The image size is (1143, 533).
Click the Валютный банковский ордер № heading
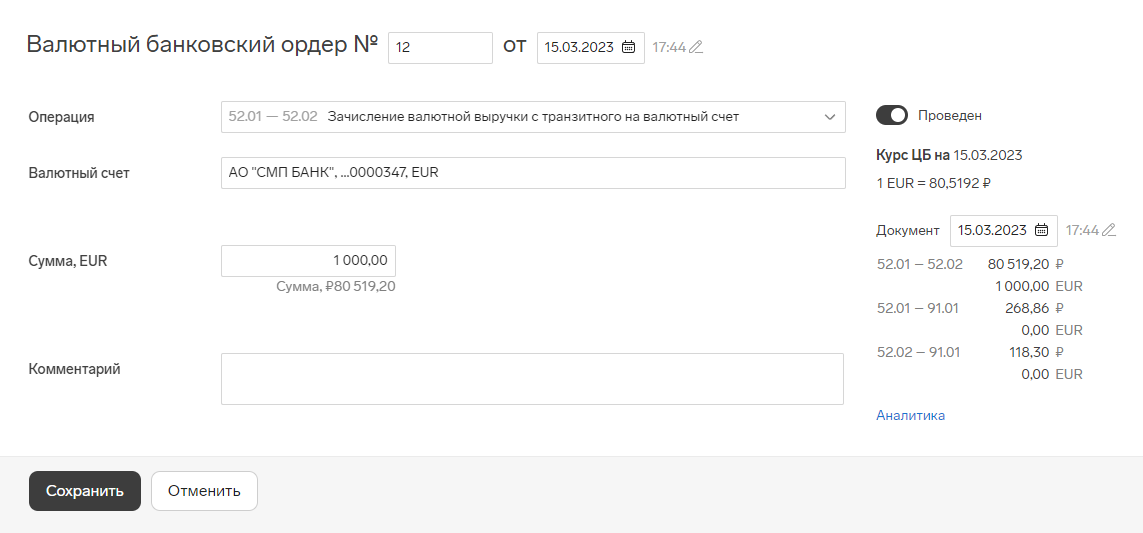coord(202,45)
